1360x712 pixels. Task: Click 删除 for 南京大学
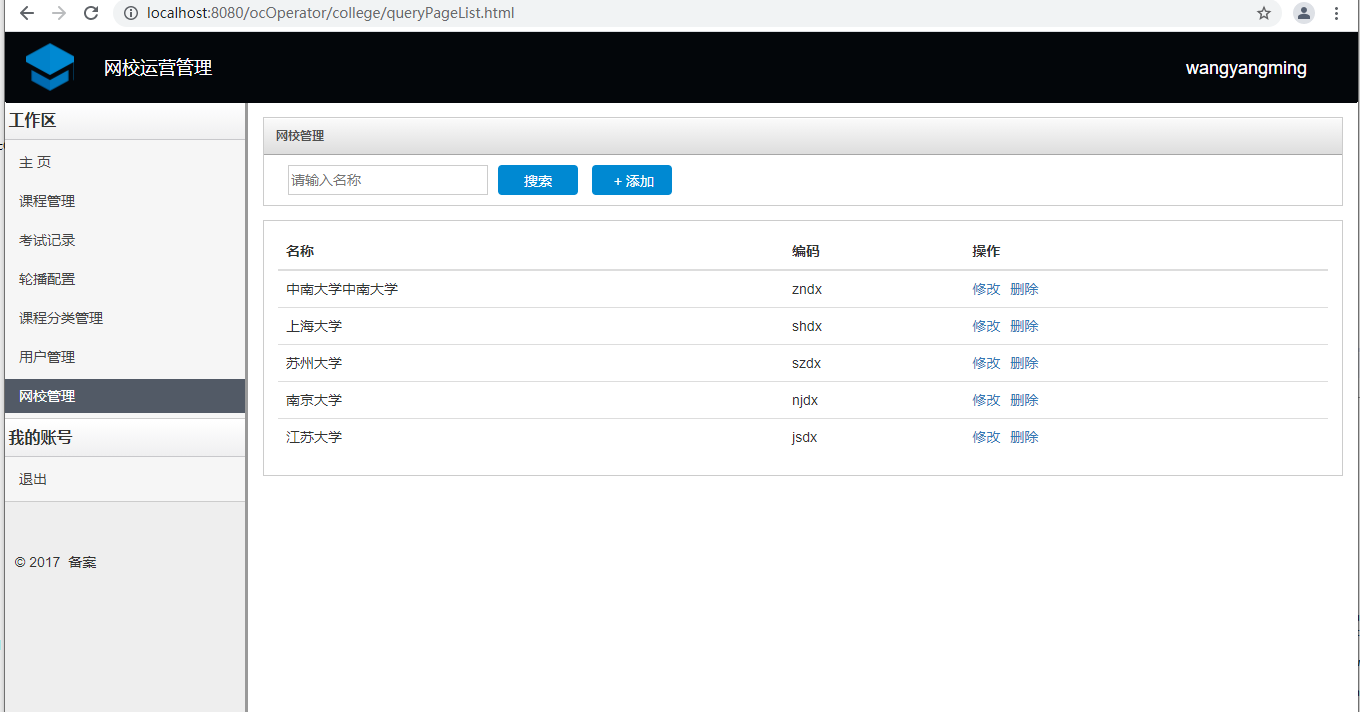point(1024,400)
